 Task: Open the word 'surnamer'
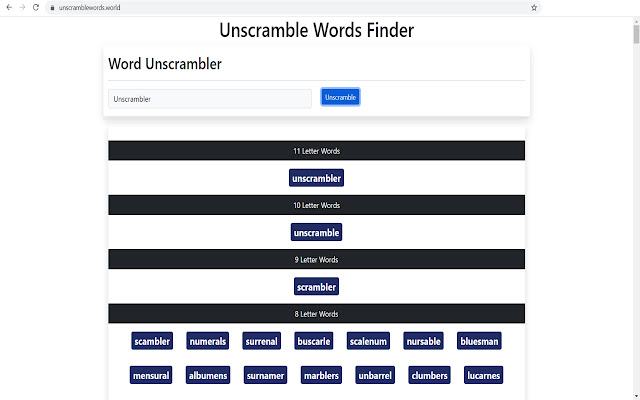(265, 375)
